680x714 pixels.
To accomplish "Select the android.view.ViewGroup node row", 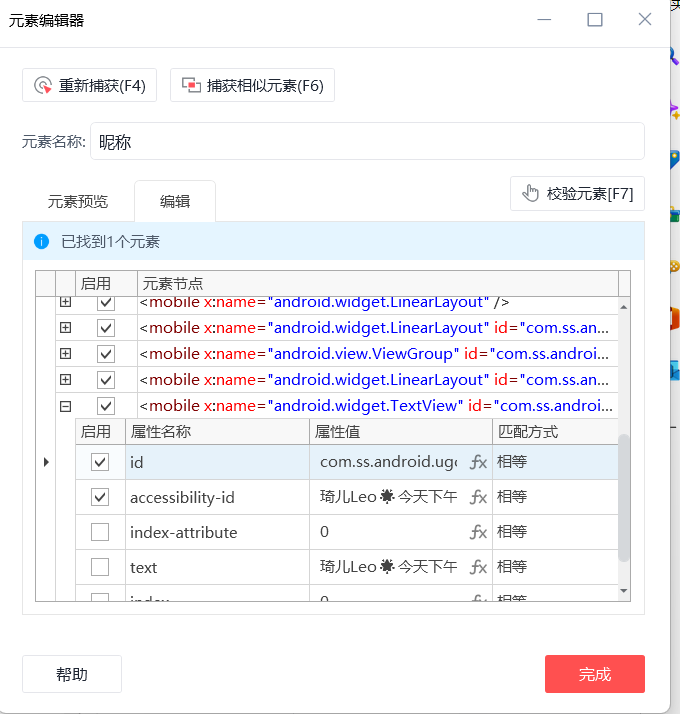I will [x=377, y=354].
